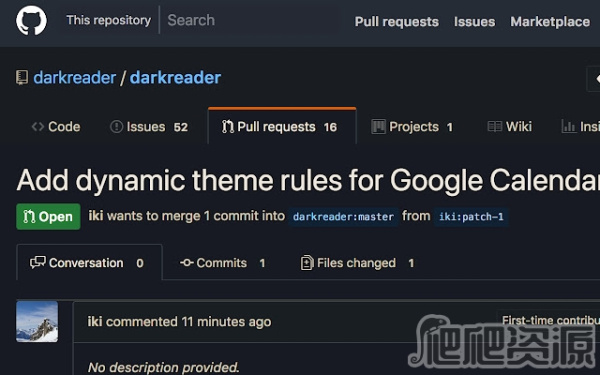Screen dimensions: 600x375
Task: Click the Projects count 1 badge
Action: 450,127
